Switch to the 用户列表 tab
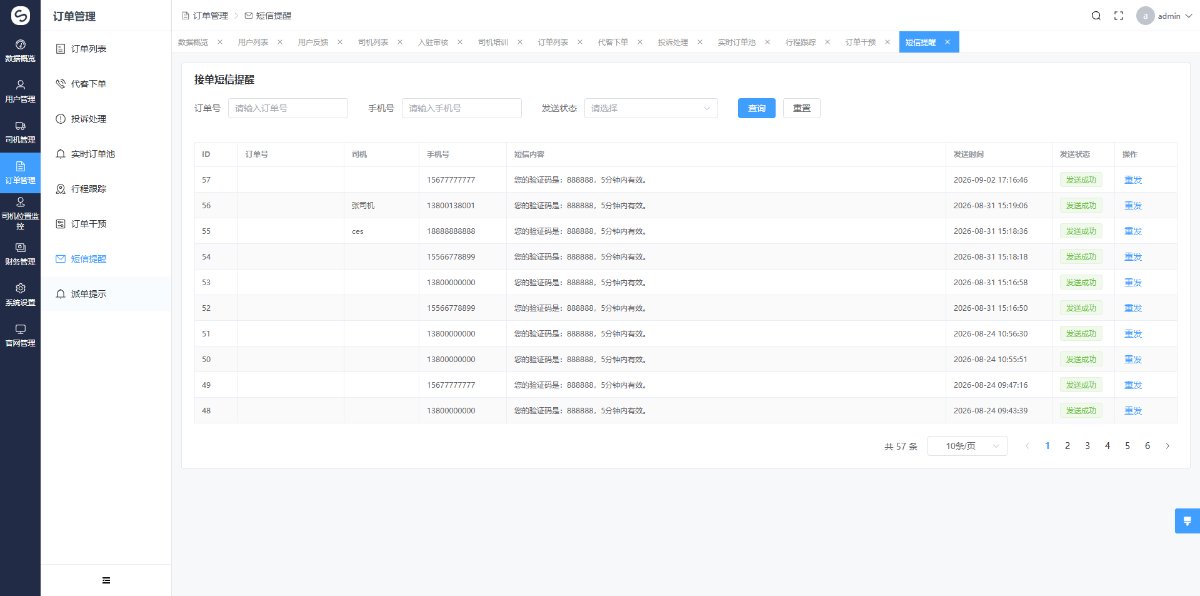The image size is (1200, 596). click(254, 42)
